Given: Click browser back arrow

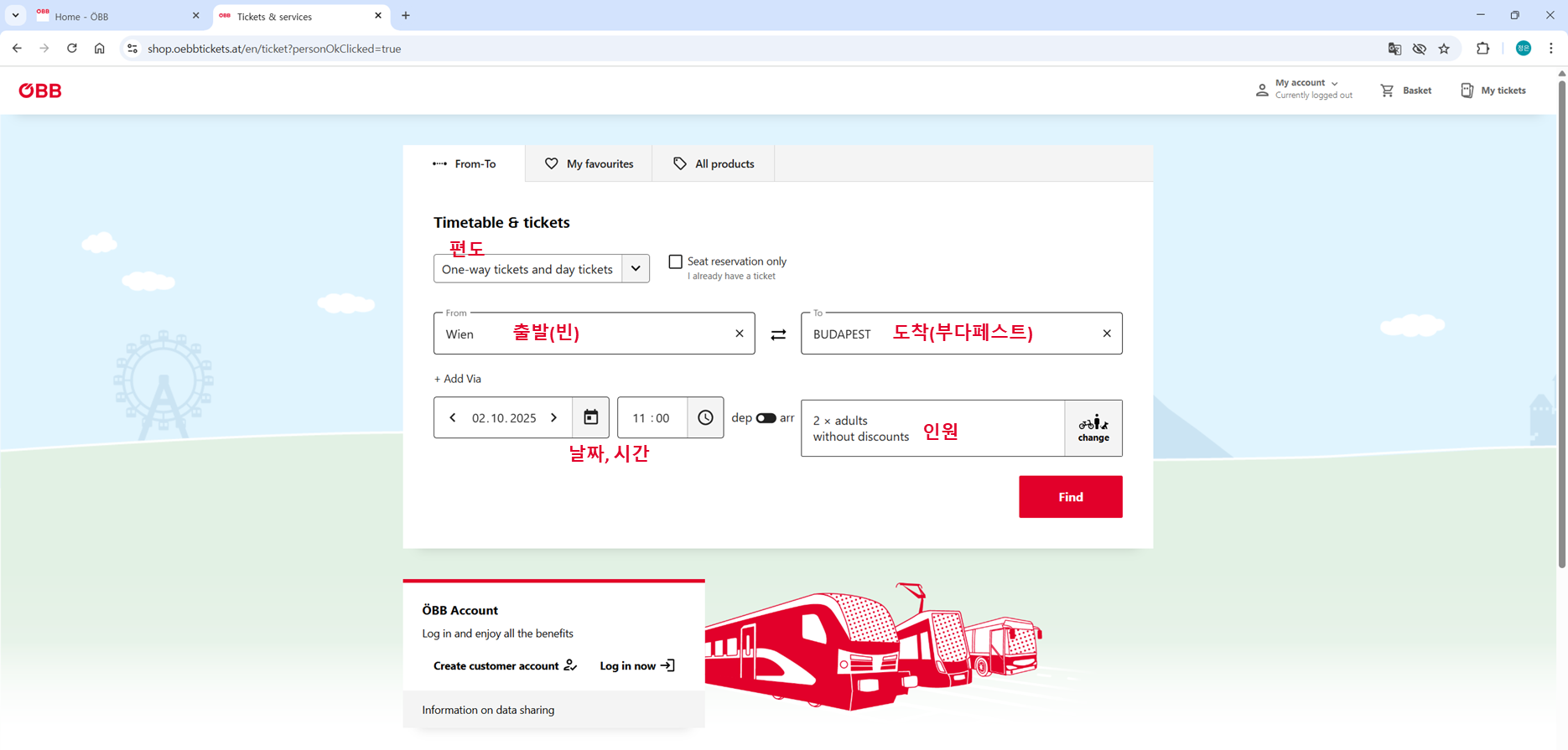Looking at the screenshot, I should point(17,49).
